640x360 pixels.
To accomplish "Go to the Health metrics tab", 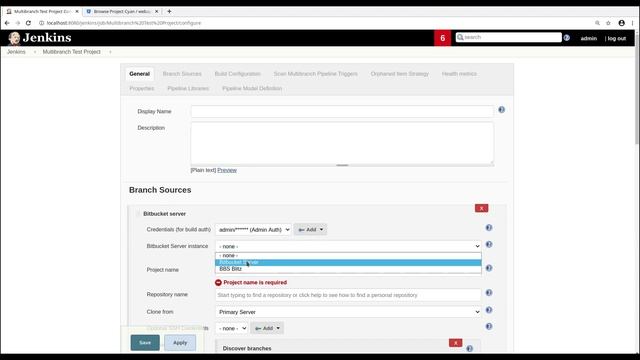I will [x=459, y=74].
